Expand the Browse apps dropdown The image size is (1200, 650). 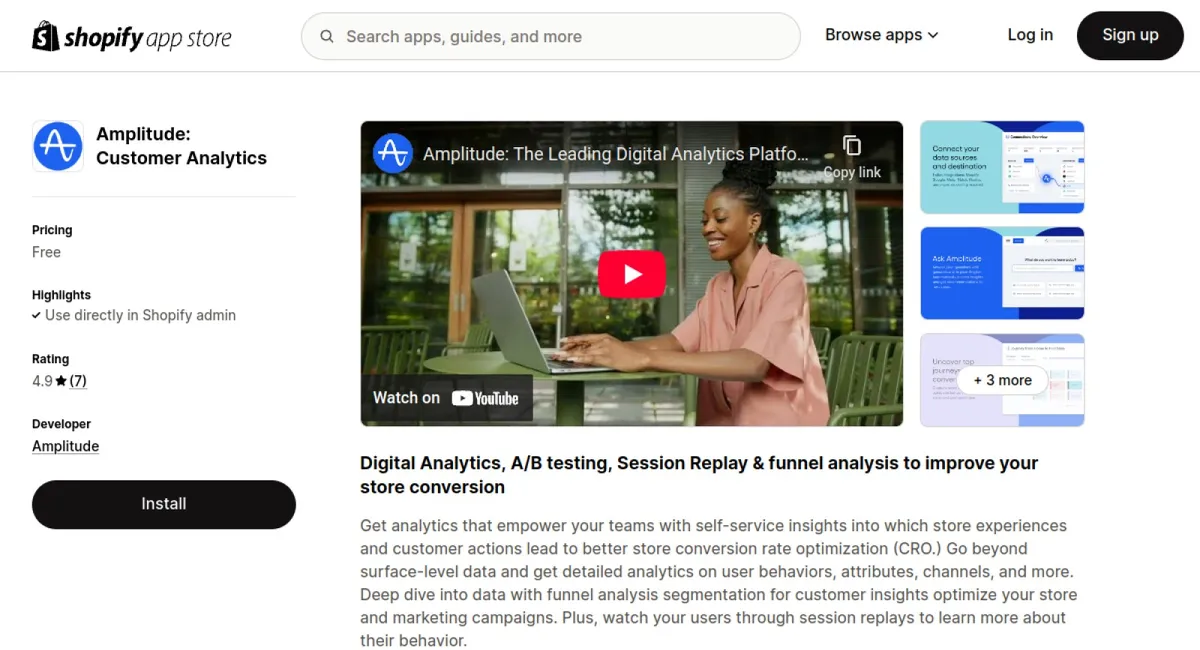coord(882,35)
